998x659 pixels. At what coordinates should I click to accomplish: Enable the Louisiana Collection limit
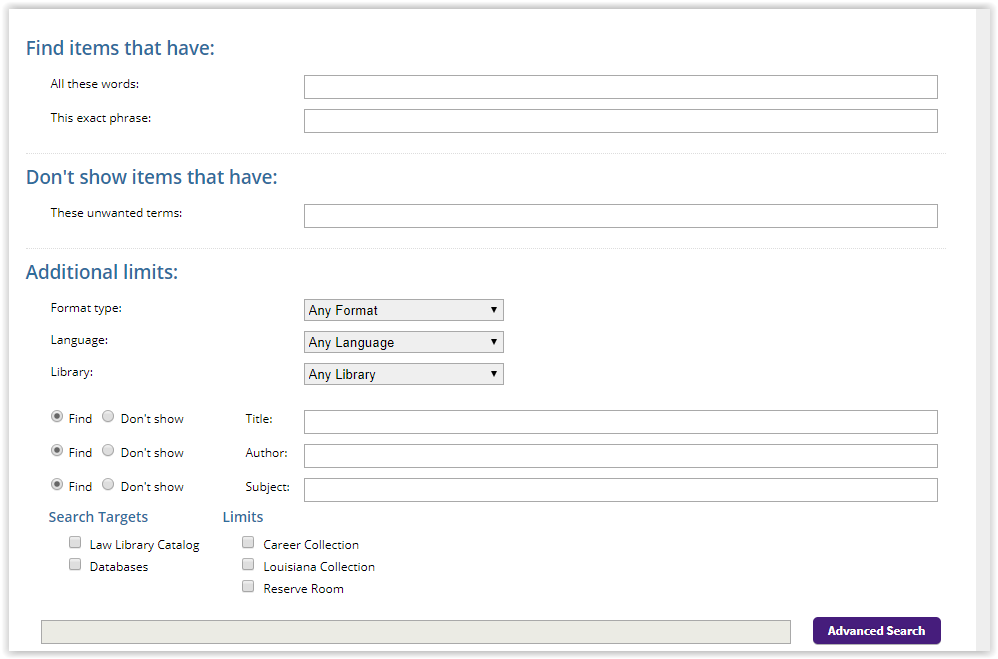(x=248, y=565)
